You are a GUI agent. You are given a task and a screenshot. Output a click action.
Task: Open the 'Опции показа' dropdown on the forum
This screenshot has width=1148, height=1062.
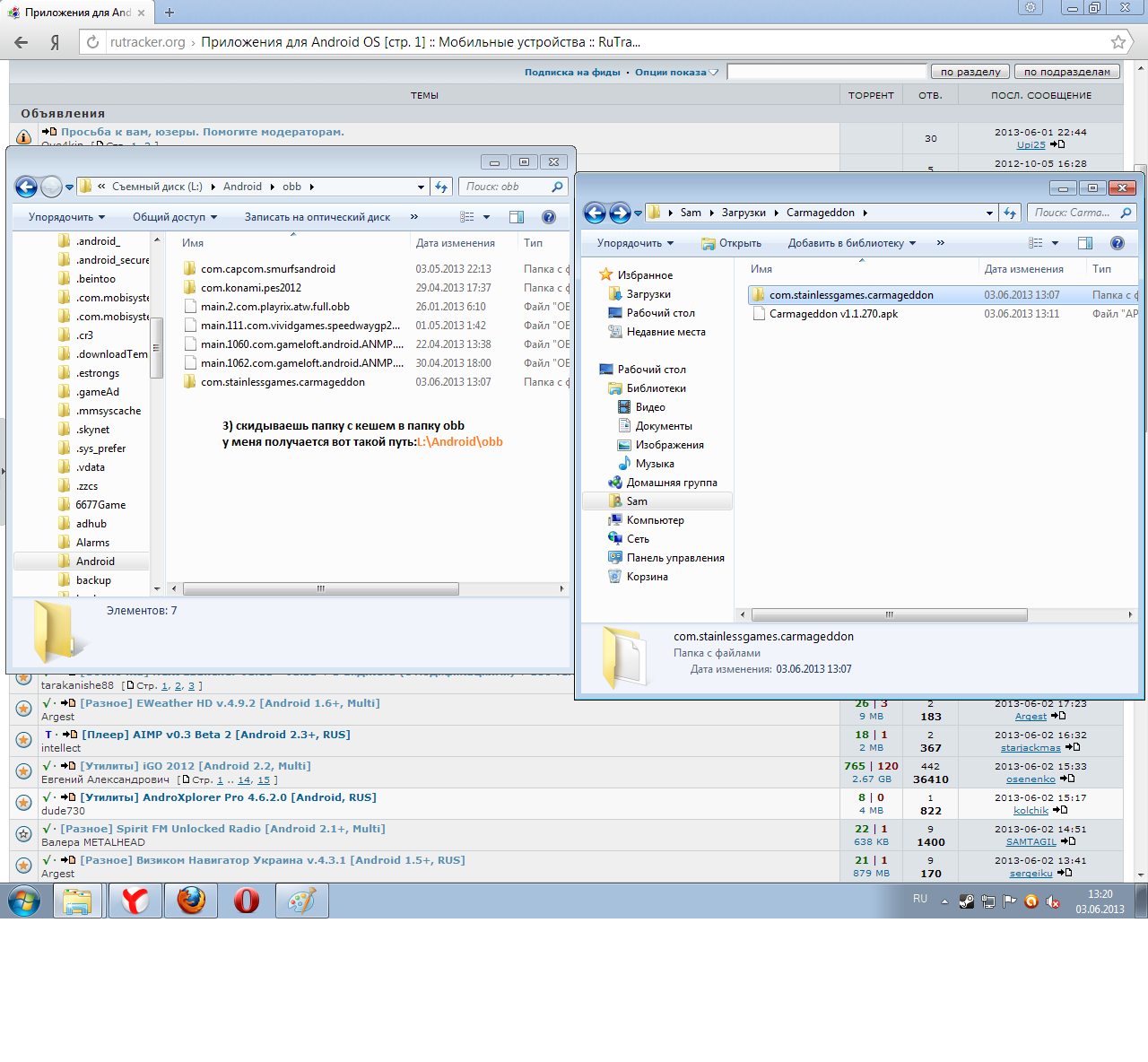click(676, 73)
